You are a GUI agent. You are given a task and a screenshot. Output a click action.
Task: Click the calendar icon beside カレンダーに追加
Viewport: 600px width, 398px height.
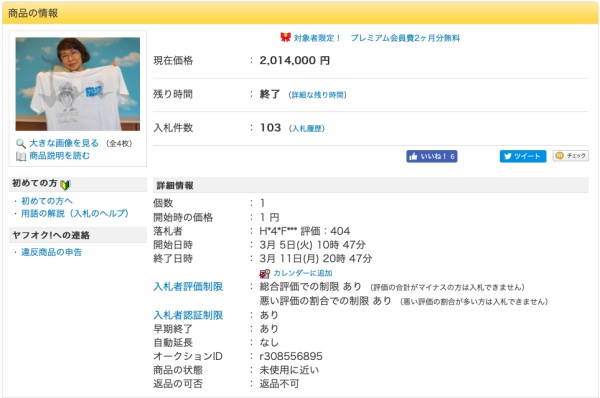[x=264, y=274]
